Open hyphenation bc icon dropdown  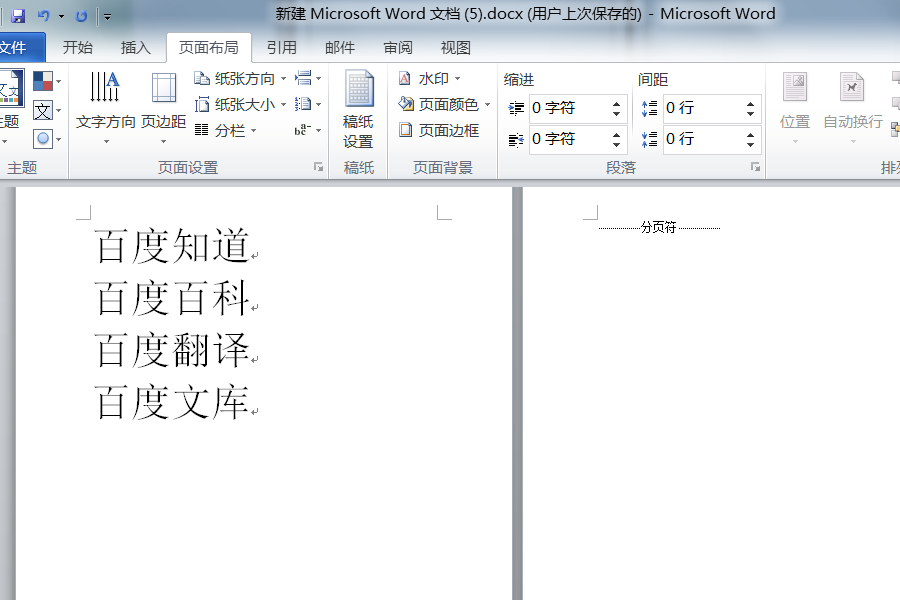coord(308,130)
